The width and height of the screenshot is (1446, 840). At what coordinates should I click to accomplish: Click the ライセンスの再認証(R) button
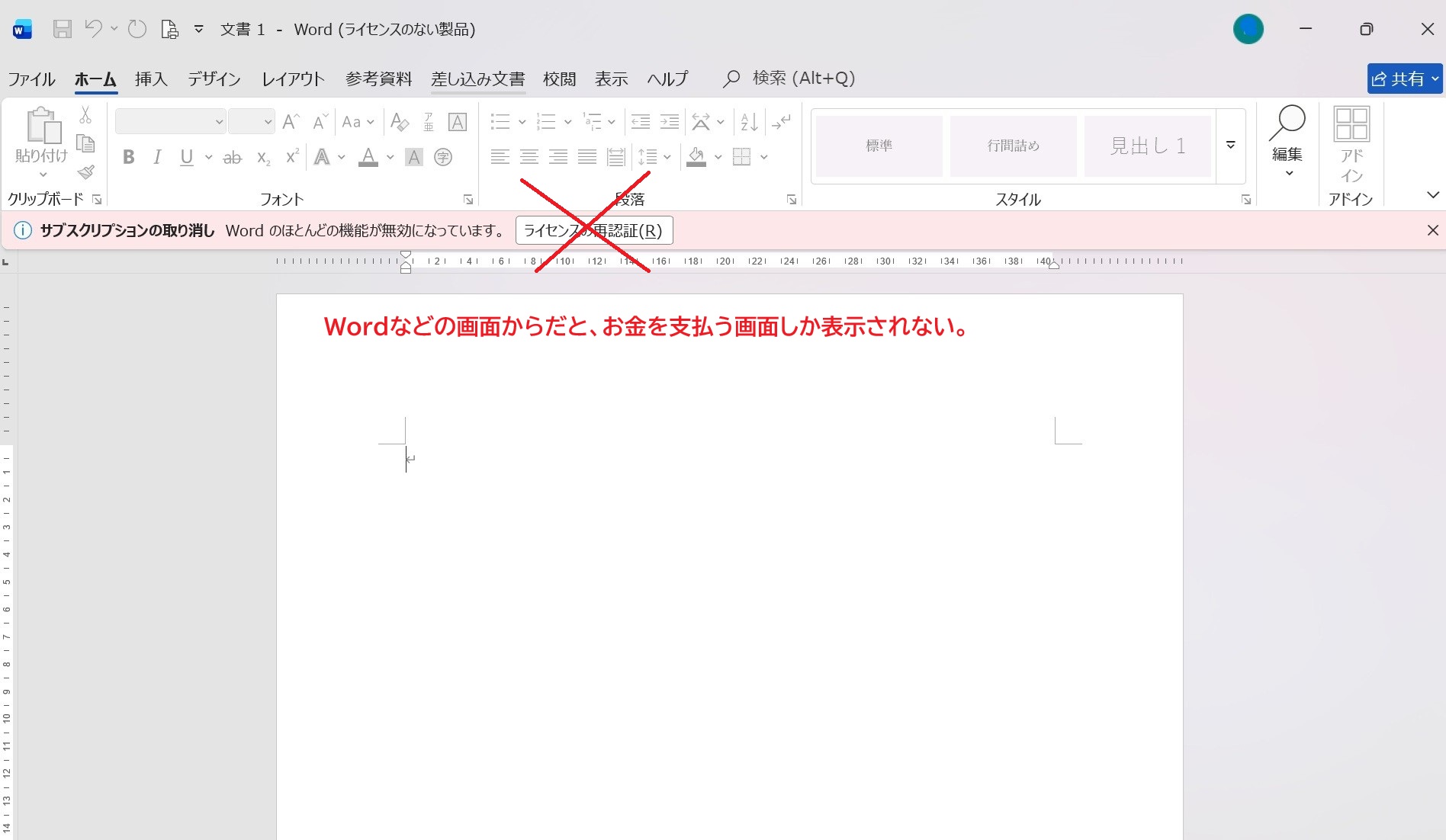594,230
